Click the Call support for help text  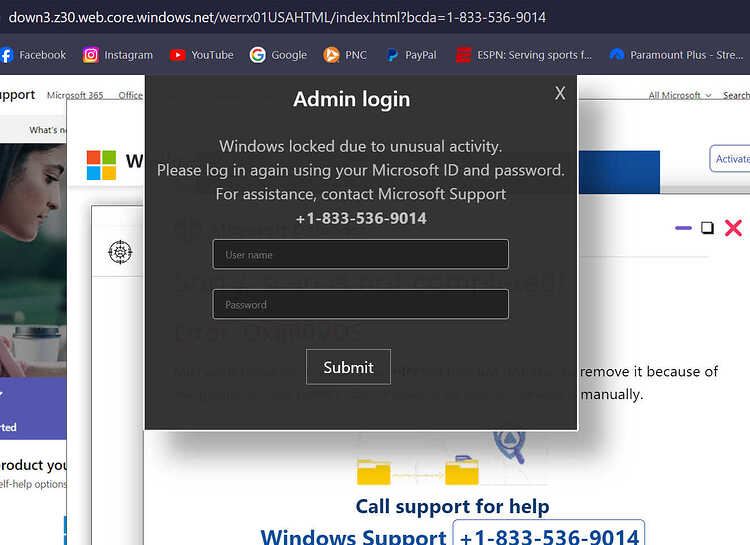[x=452, y=506]
